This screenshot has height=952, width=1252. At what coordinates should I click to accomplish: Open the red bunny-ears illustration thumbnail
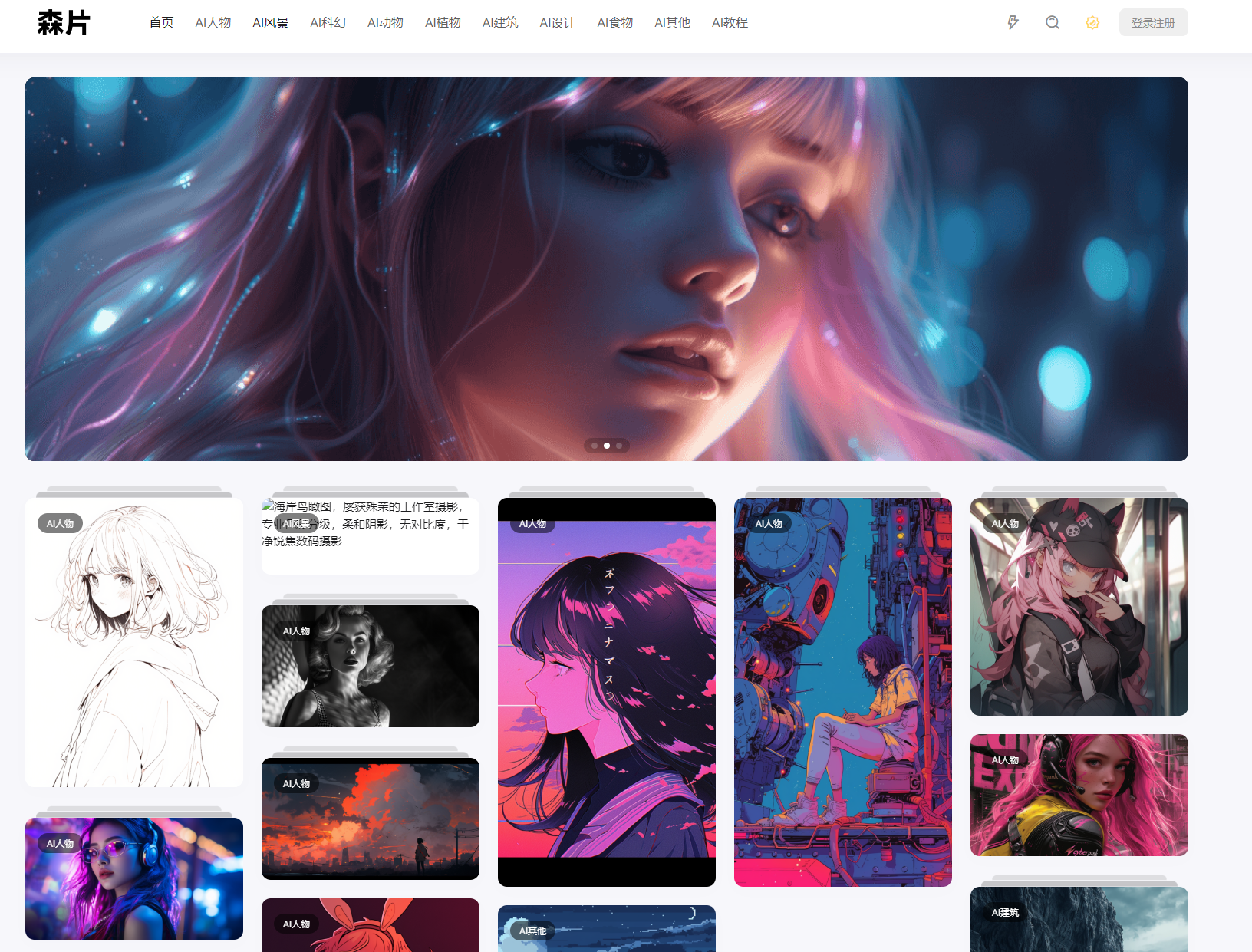[371, 925]
